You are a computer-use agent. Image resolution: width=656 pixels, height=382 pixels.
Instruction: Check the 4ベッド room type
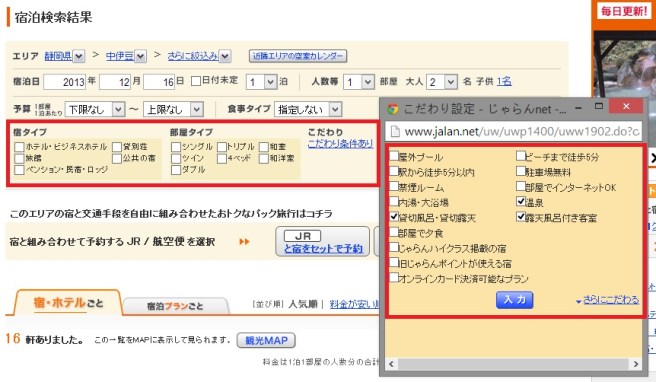[222, 158]
